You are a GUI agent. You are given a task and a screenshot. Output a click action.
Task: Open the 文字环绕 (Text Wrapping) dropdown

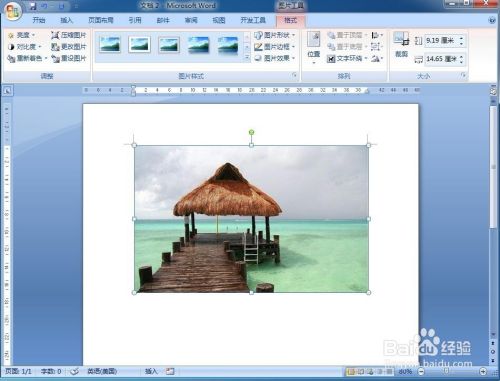(347, 58)
